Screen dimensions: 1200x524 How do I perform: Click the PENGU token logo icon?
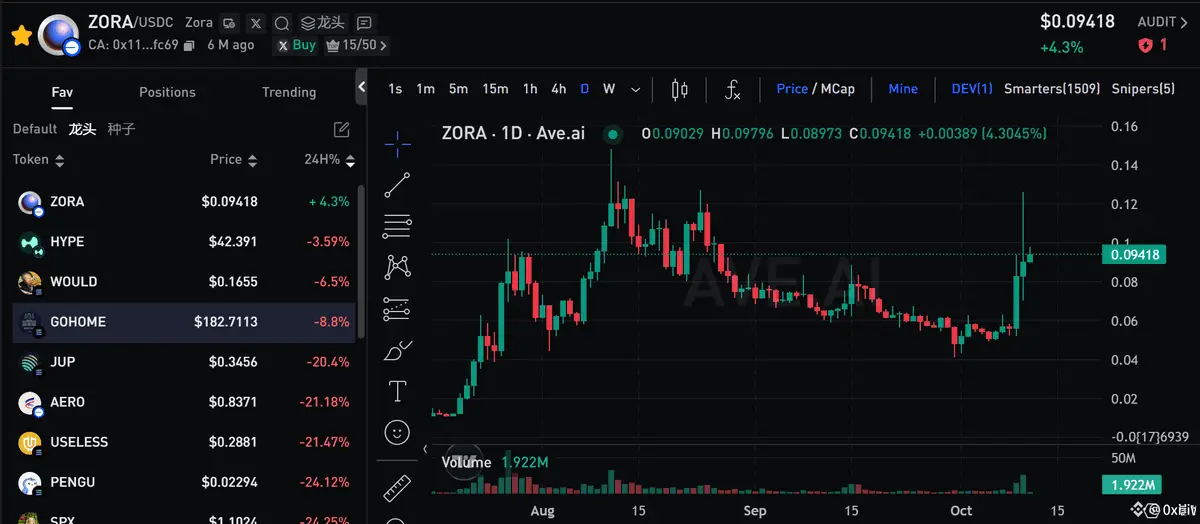click(30, 483)
